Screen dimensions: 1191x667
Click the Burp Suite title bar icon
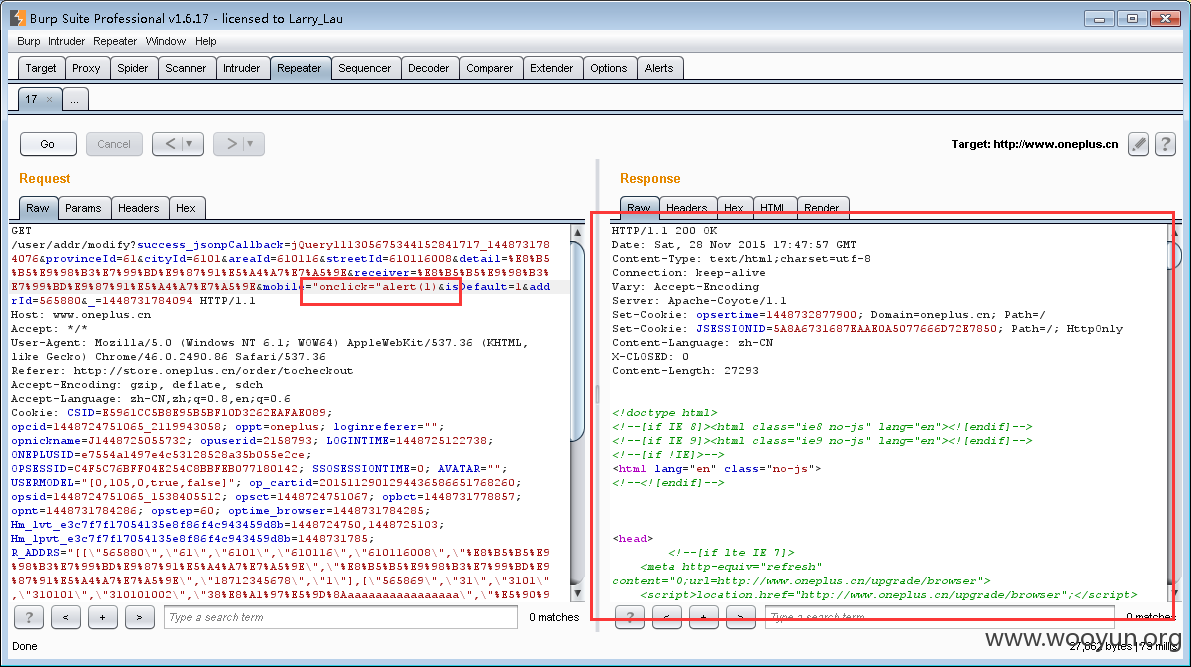pyautogui.click(x=17, y=17)
